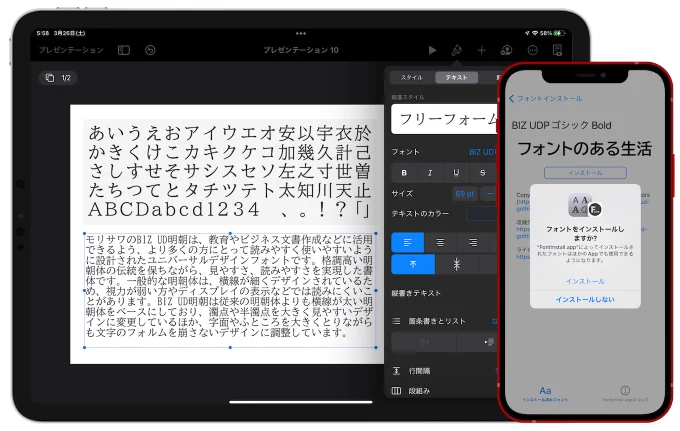The image size is (680, 431).
Task: Toggle Bold formatting
Action: pos(404,173)
